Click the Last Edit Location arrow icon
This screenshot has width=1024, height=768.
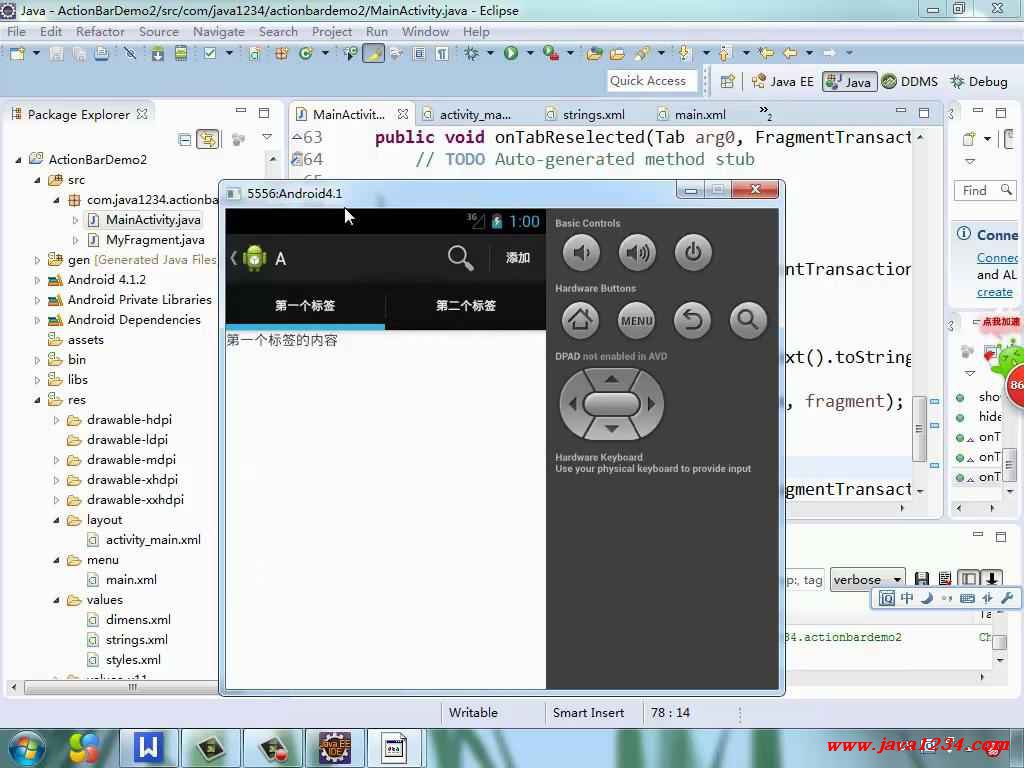pyautogui.click(x=766, y=53)
